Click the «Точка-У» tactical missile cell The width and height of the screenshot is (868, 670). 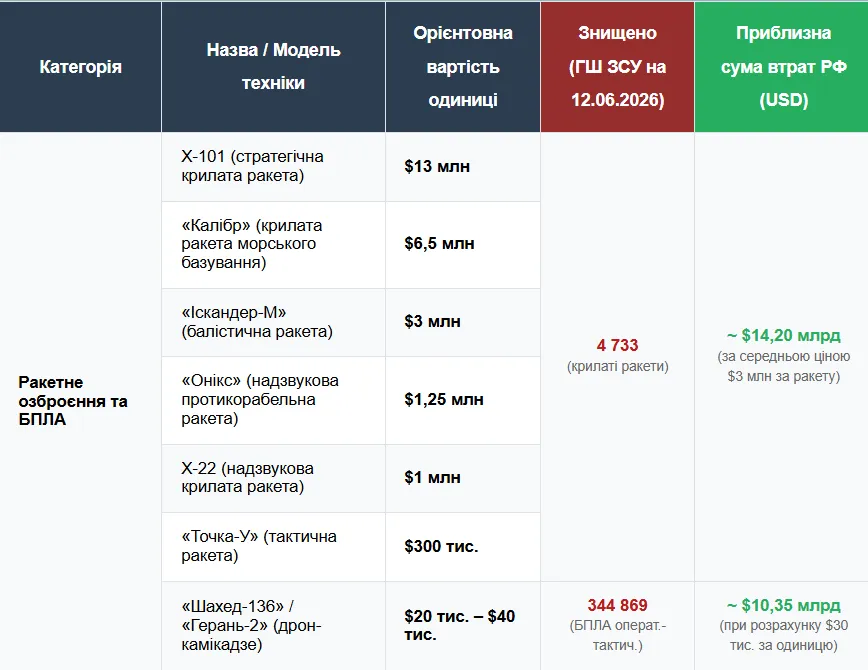(273, 547)
